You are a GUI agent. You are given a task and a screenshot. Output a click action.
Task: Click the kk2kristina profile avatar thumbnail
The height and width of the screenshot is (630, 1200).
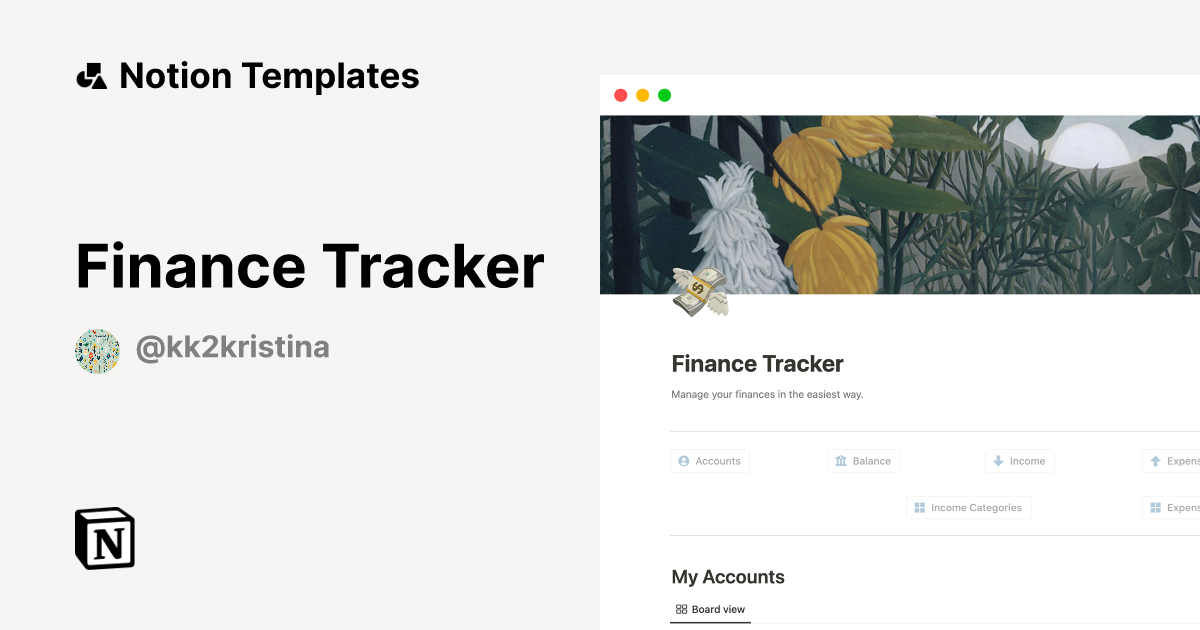(97, 350)
